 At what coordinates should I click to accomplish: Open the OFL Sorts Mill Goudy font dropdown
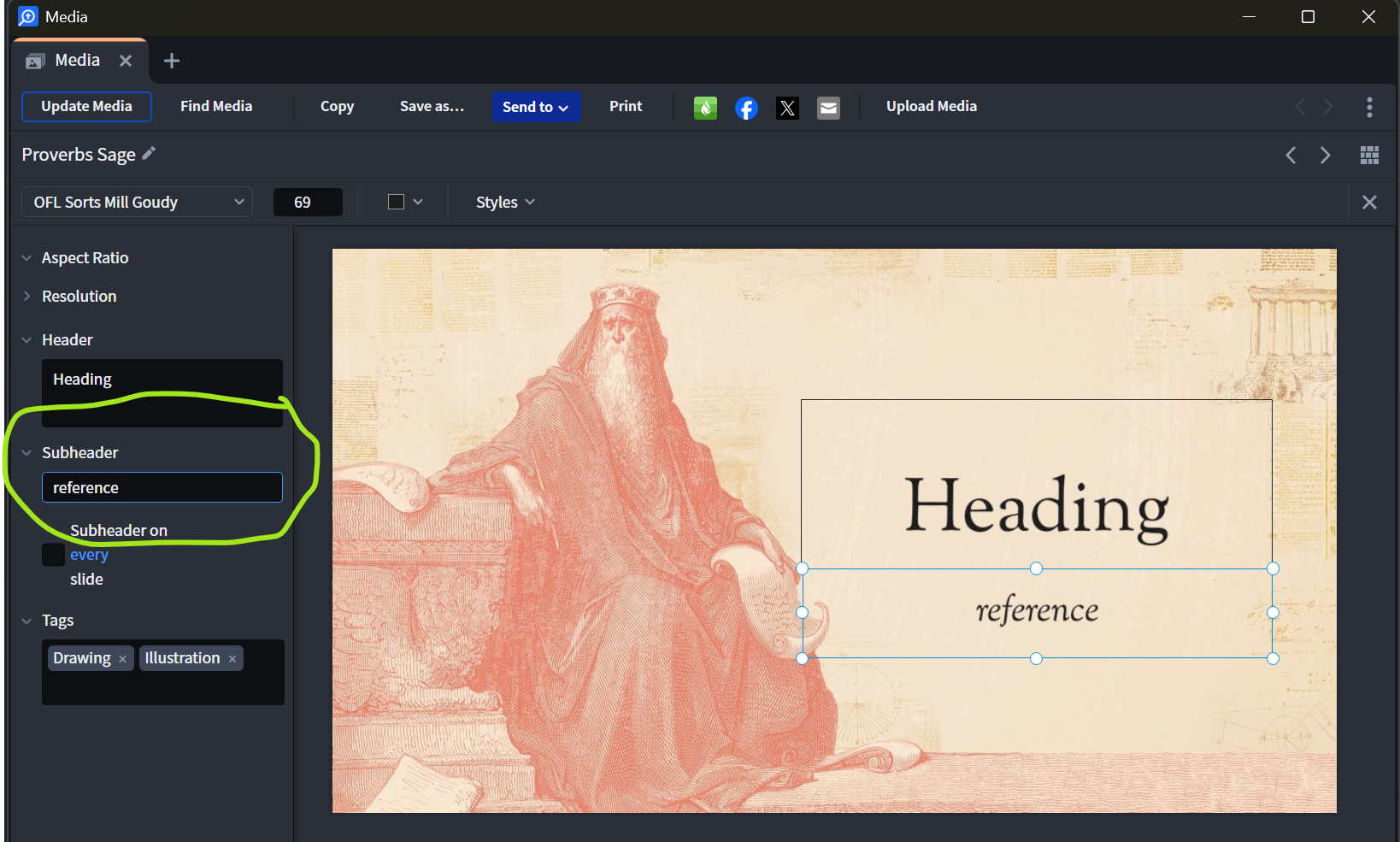(x=137, y=203)
